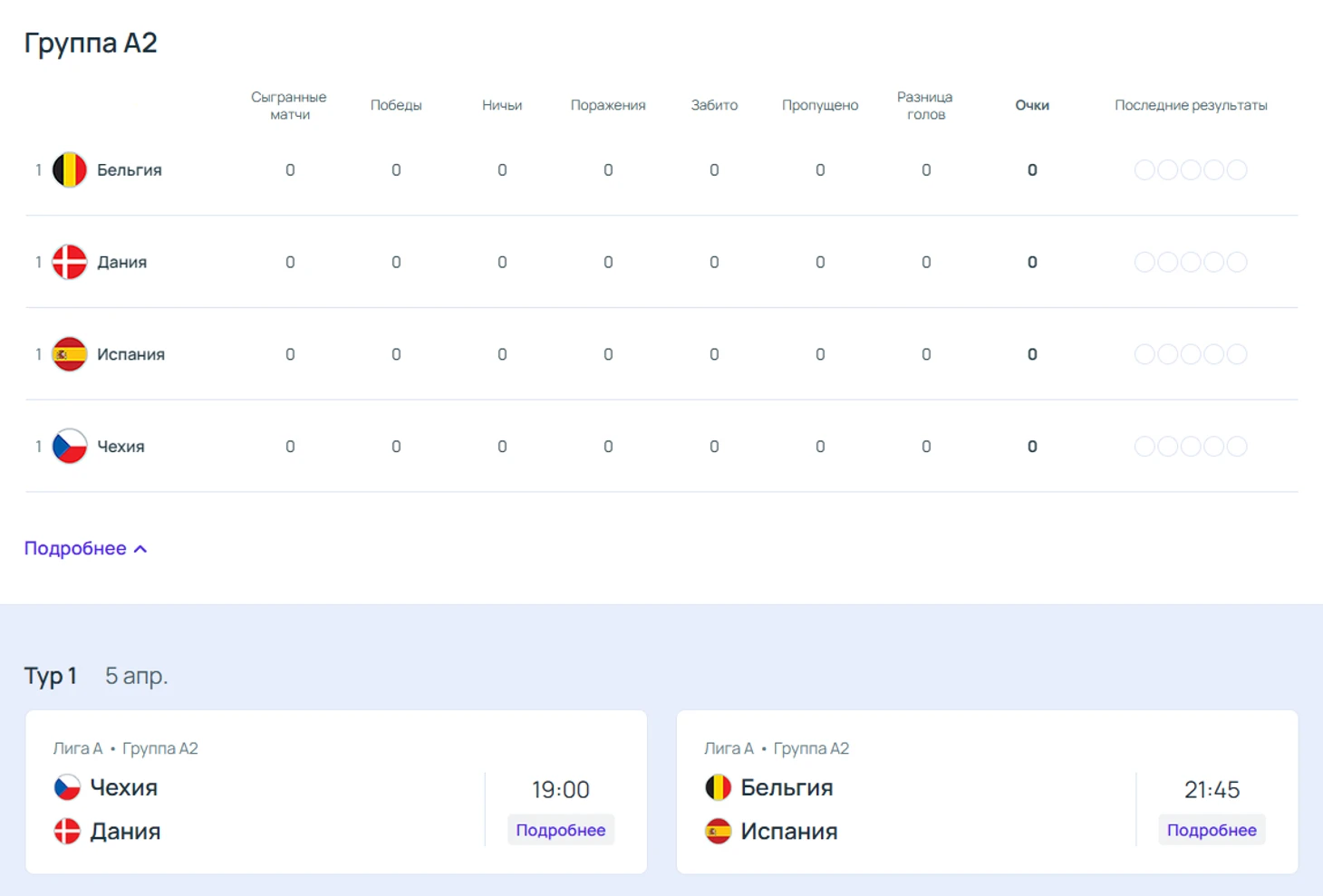Open the Бельгия team name in standings
The image size is (1323, 896).
130,170
